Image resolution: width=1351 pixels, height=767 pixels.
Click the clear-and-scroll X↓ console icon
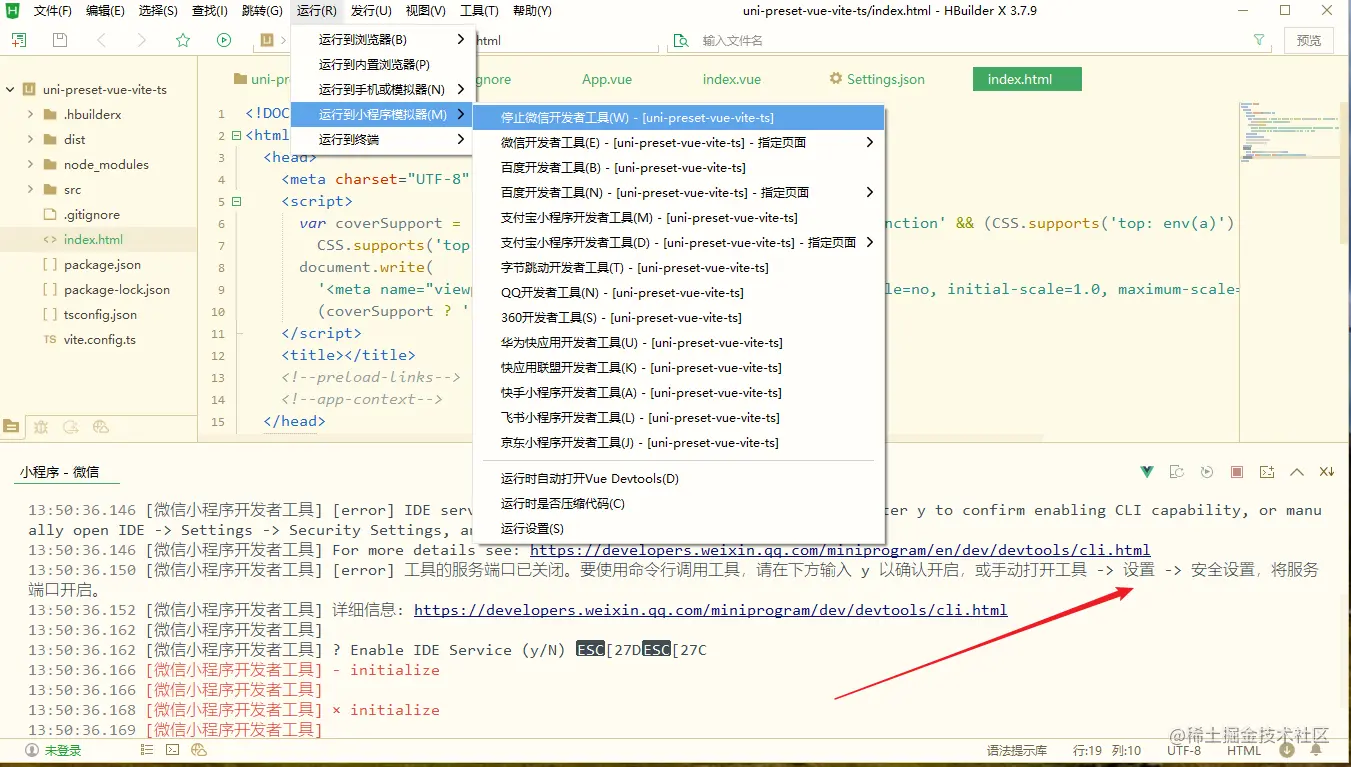tap(1327, 471)
